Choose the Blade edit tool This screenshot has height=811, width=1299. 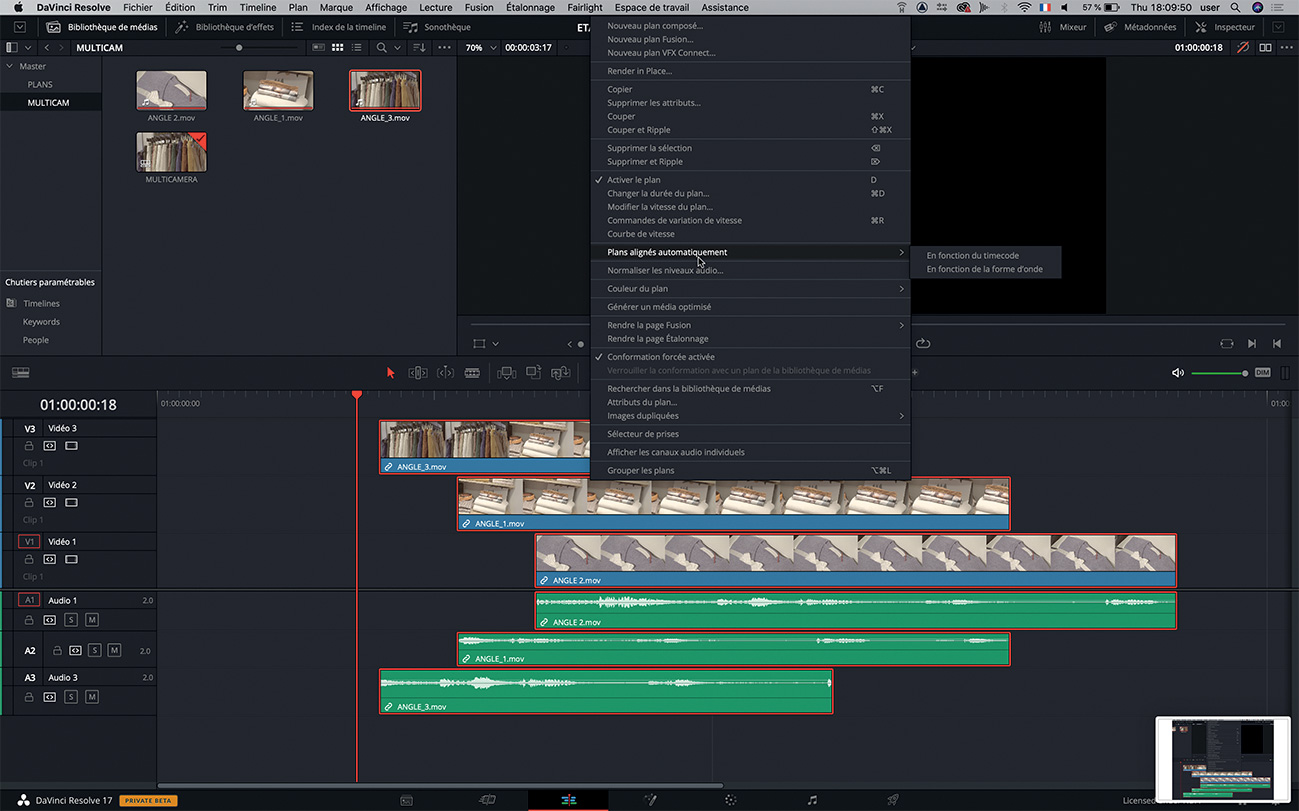click(x=472, y=373)
